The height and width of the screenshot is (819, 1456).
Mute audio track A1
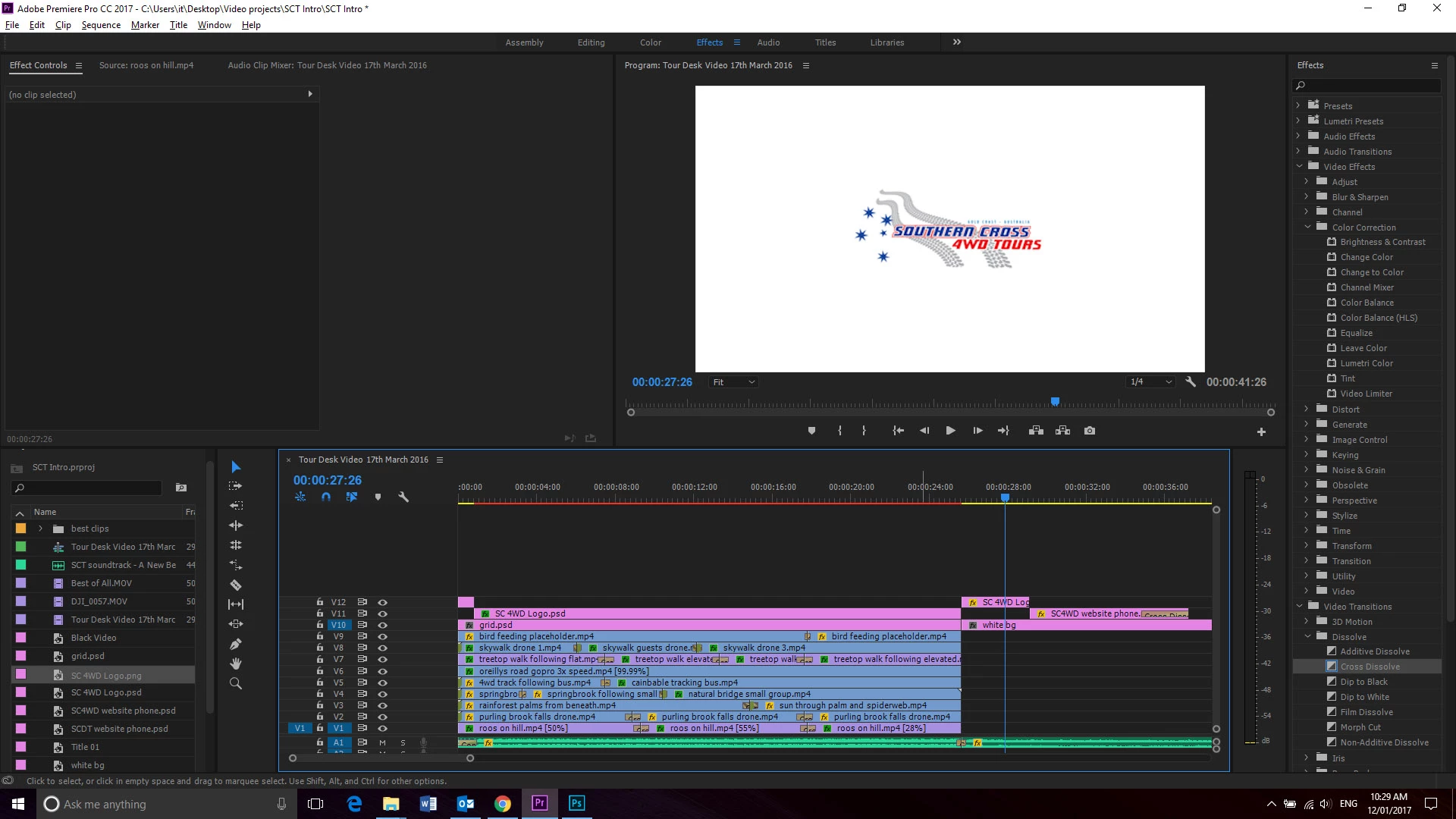383,742
